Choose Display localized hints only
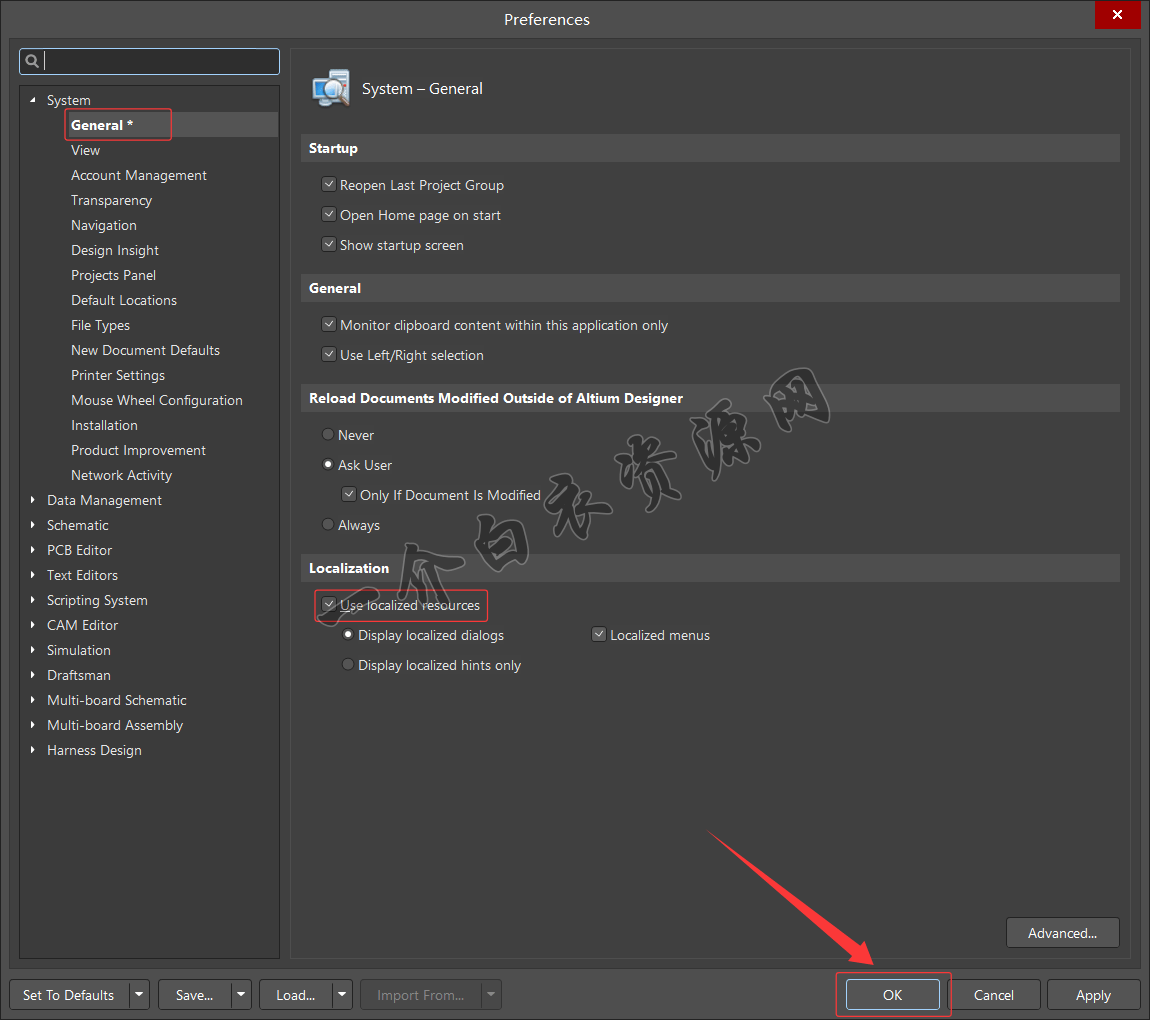The image size is (1150, 1020). (x=348, y=665)
